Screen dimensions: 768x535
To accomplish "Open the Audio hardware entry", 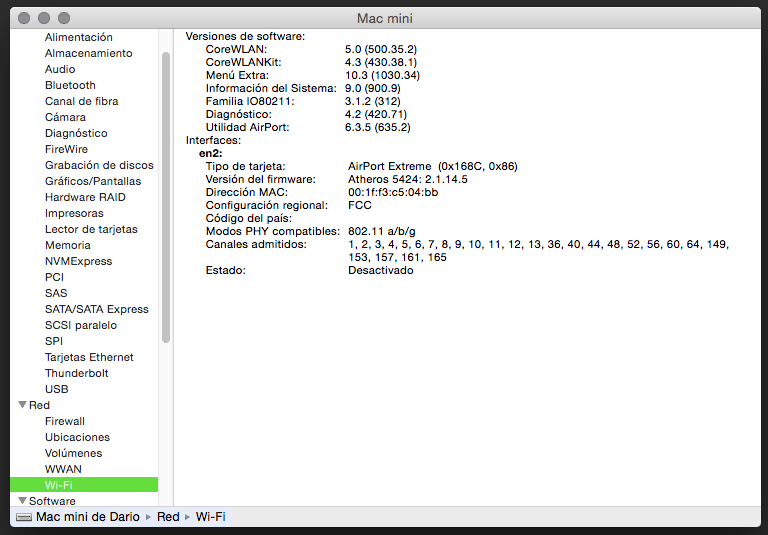I will point(60,69).
